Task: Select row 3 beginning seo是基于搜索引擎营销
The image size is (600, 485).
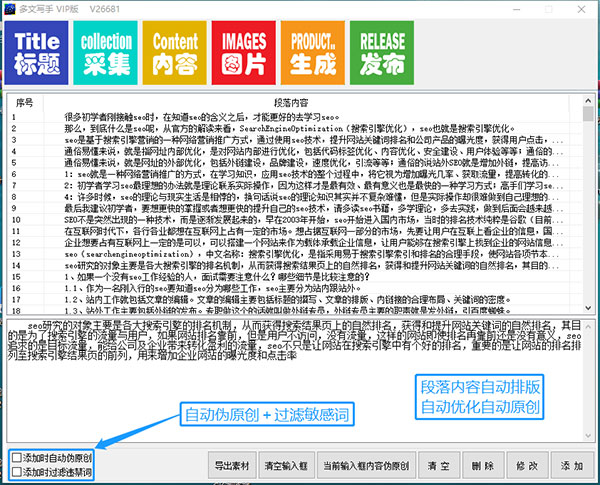Action: pos(295,140)
